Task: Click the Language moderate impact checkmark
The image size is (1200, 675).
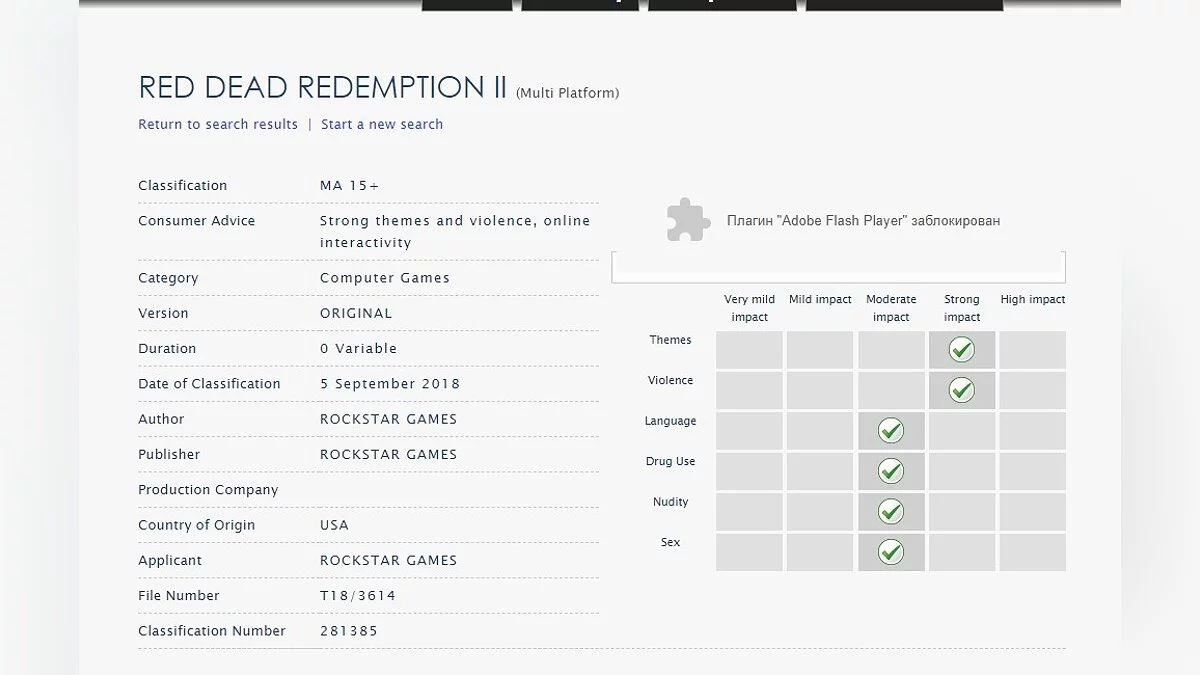Action: click(x=891, y=431)
